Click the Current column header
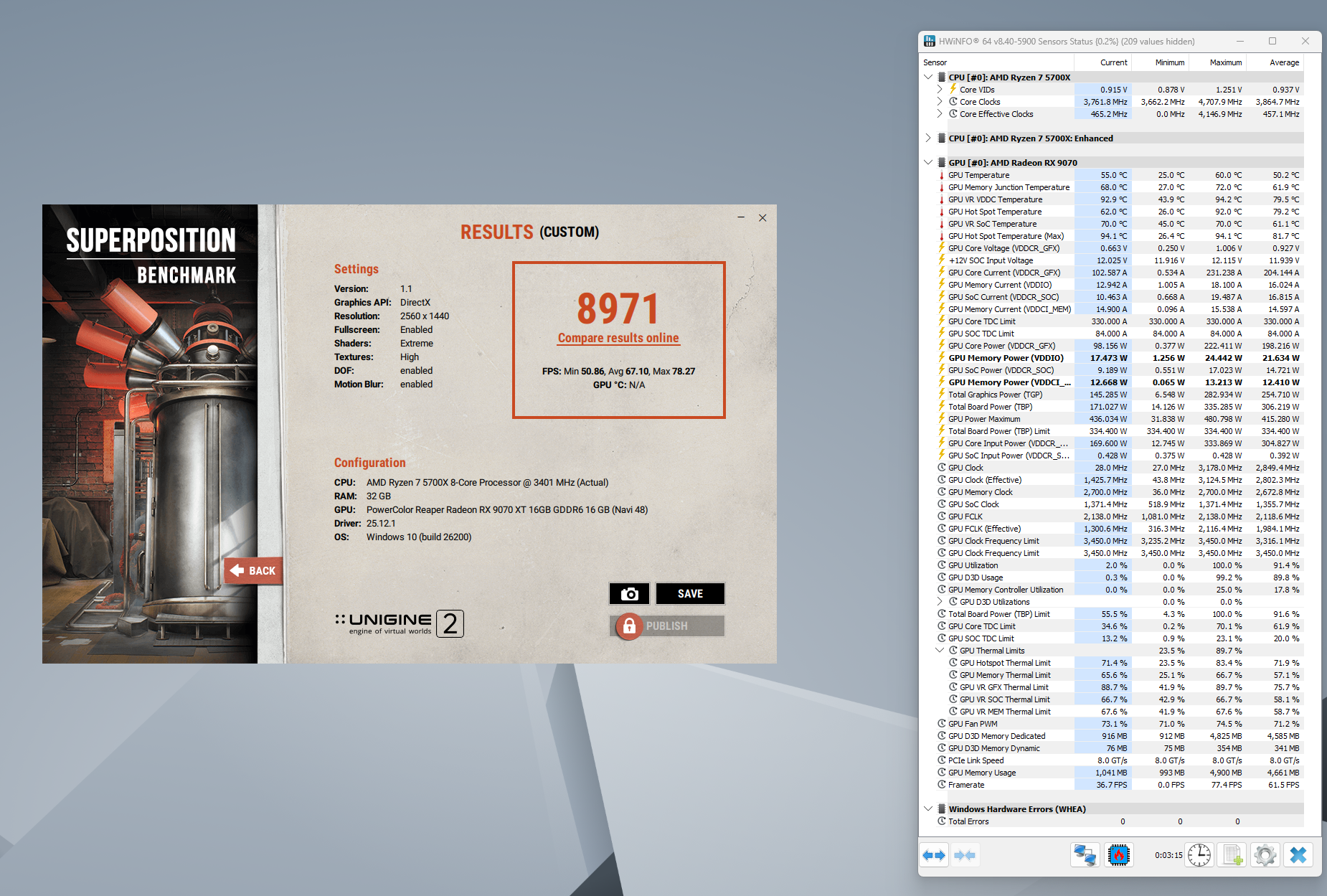The image size is (1327, 896). coord(1103,62)
